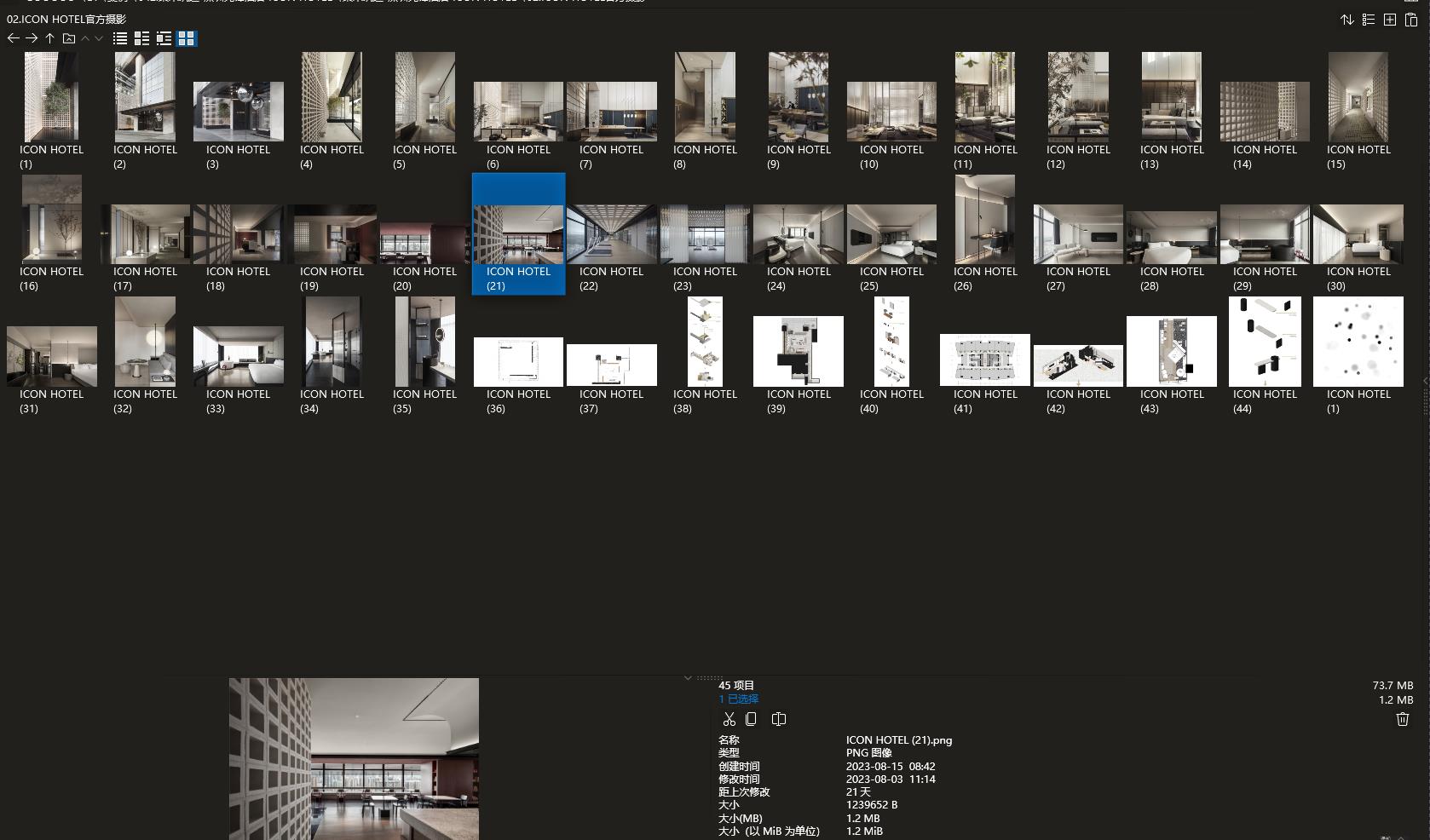The width and height of the screenshot is (1430, 840).
Task: Open the folder history dropdown icon
Action: (x=69, y=38)
